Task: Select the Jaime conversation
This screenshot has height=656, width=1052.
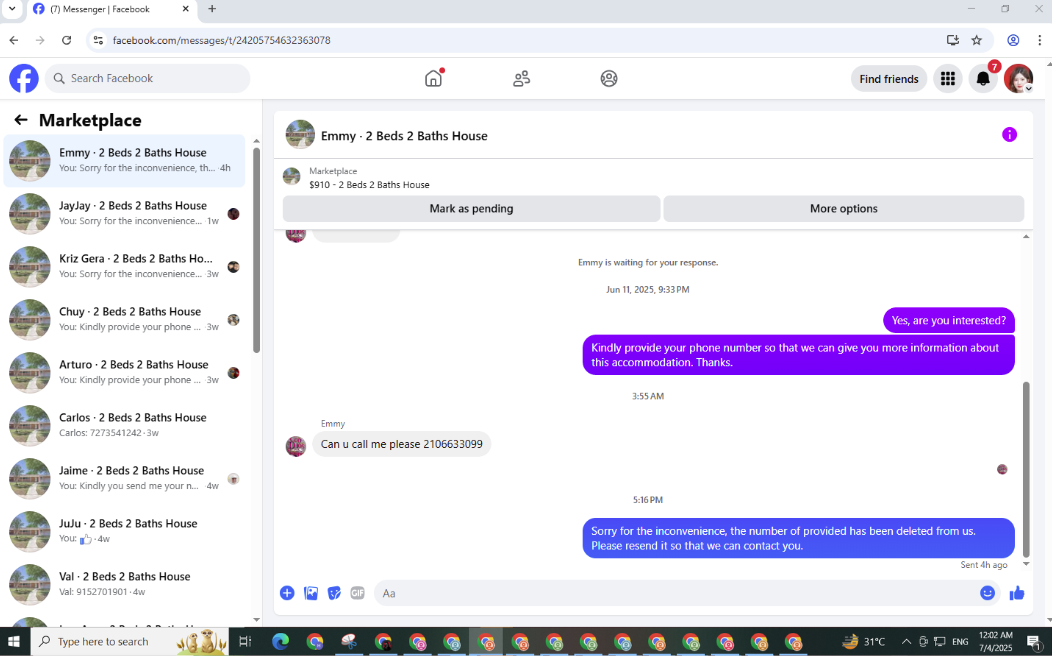Action: click(125, 478)
